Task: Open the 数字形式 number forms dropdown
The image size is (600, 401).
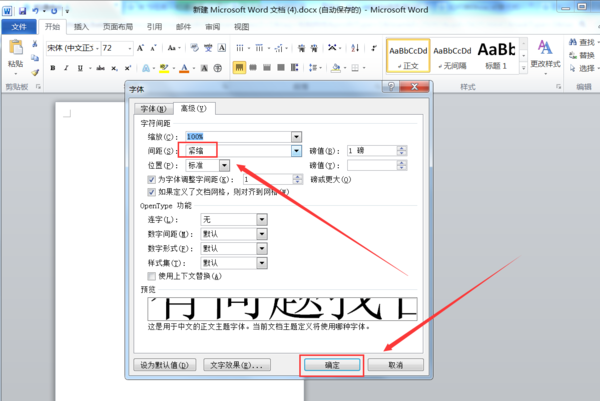Action: [x=262, y=249]
